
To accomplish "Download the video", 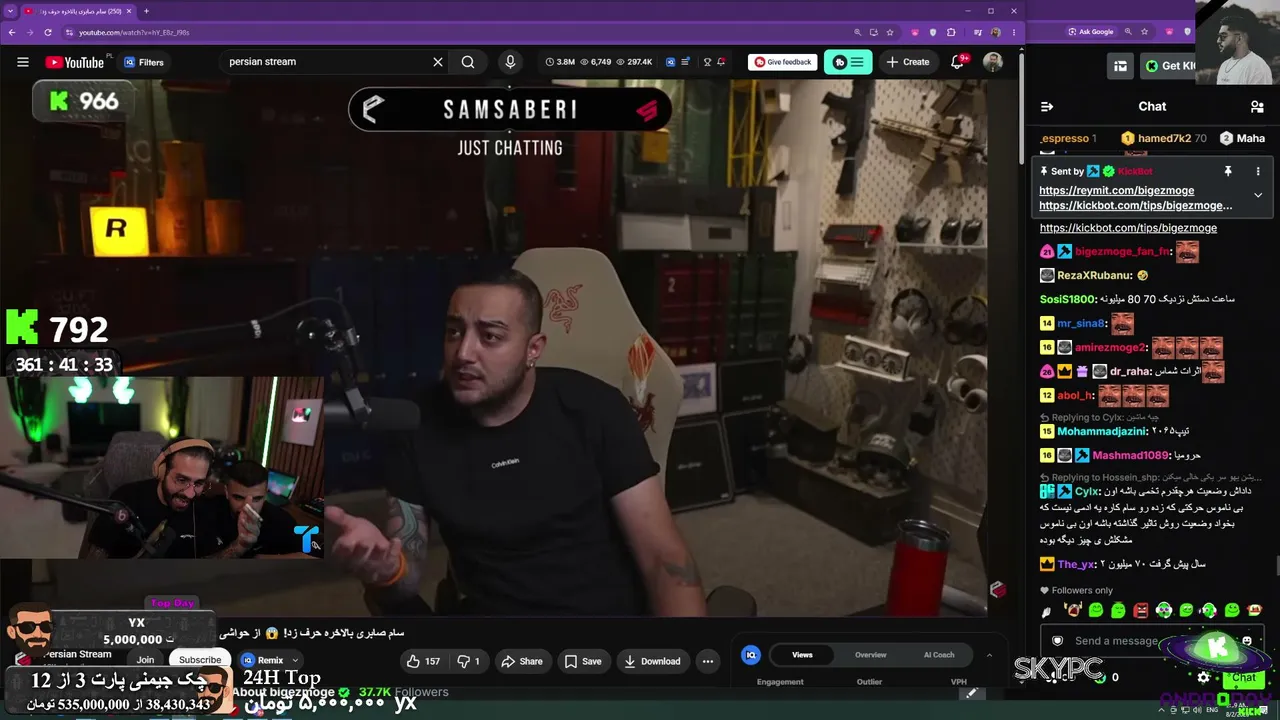I will tap(652, 661).
